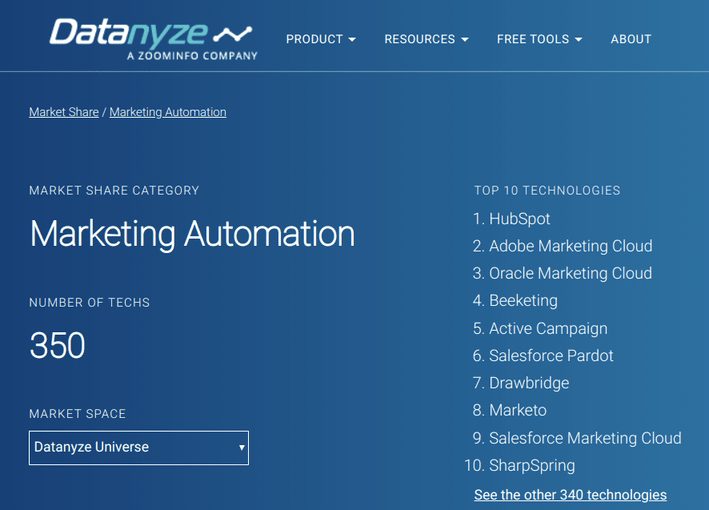Go to the ABOUT page
The height and width of the screenshot is (510, 709).
tap(631, 39)
